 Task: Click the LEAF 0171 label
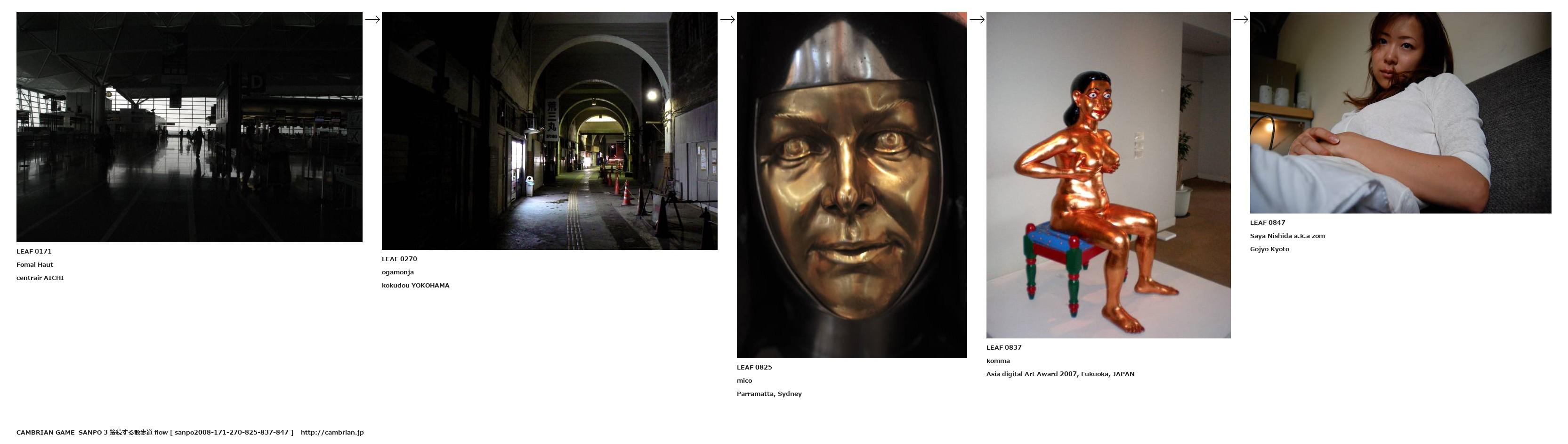34,252
